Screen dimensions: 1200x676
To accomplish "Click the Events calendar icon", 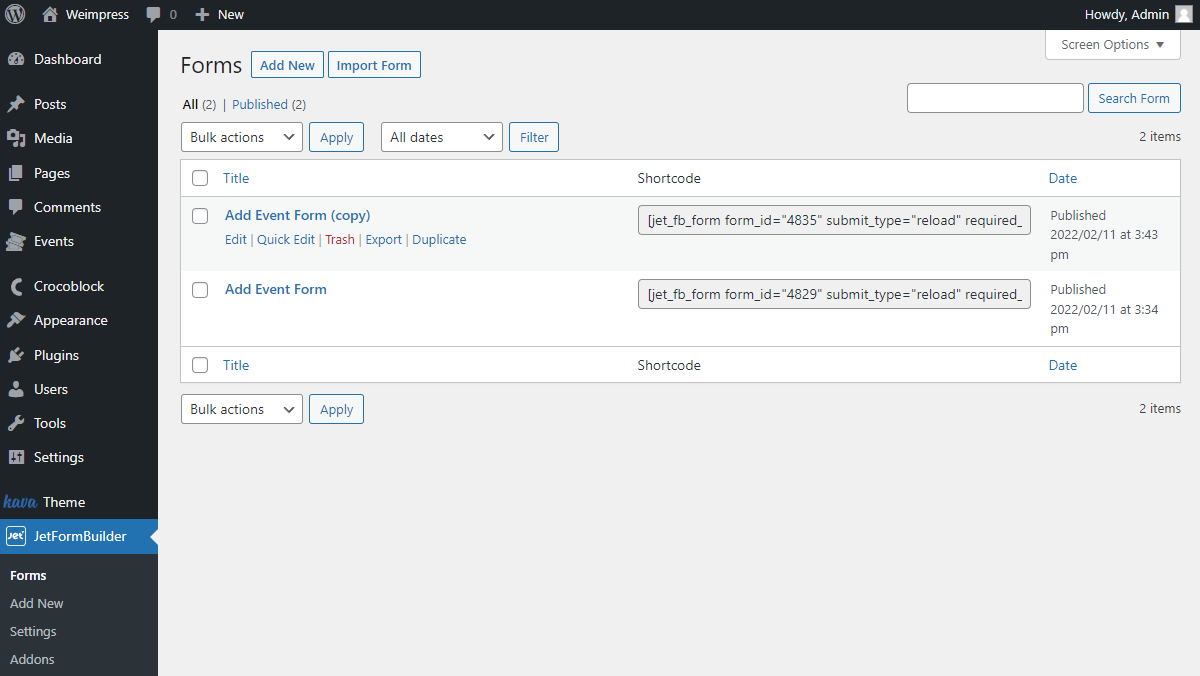I will coord(16,241).
